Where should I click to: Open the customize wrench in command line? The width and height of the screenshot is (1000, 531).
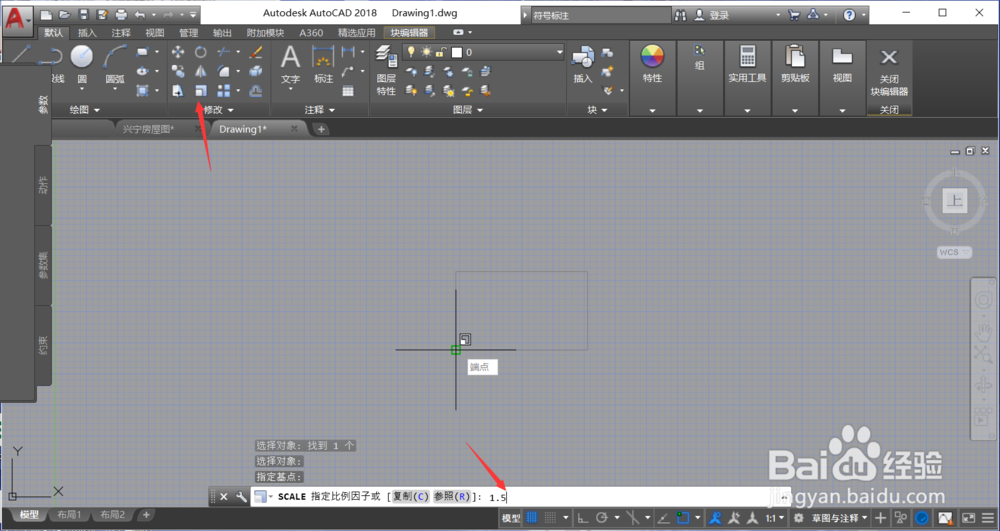tap(241, 497)
